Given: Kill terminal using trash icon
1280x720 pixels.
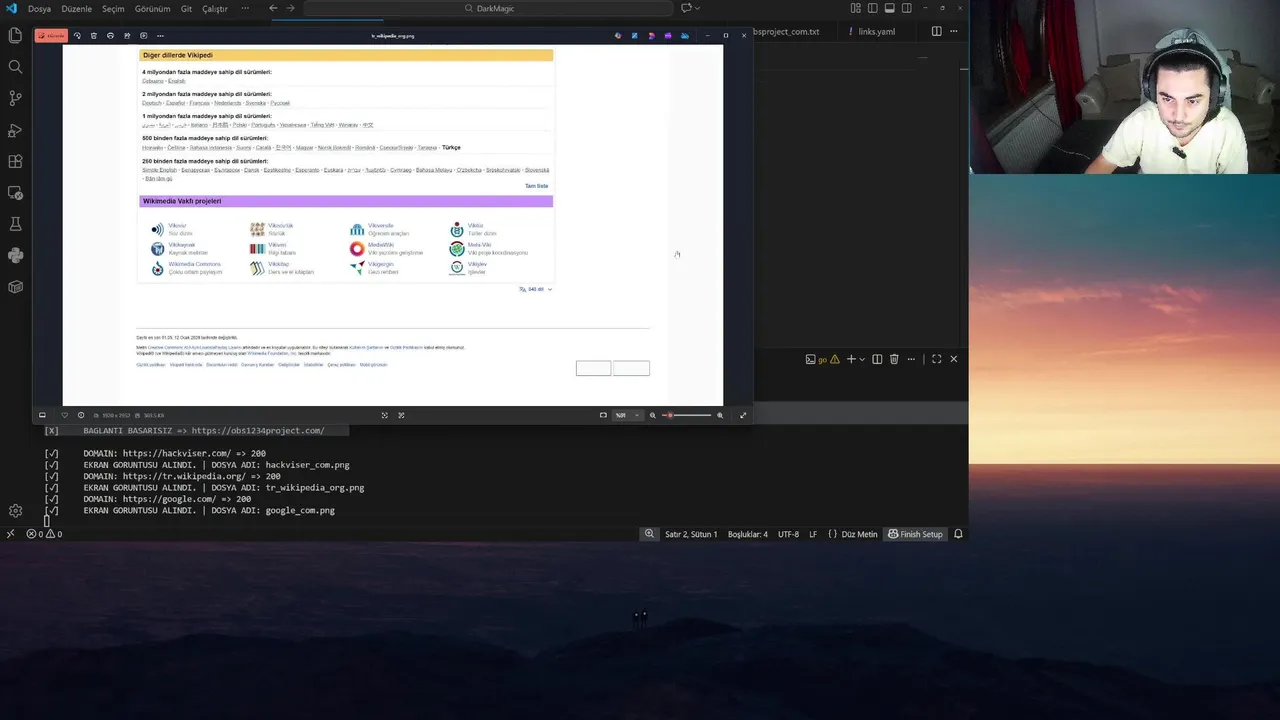Looking at the screenshot, I should [x=894, y=359].
